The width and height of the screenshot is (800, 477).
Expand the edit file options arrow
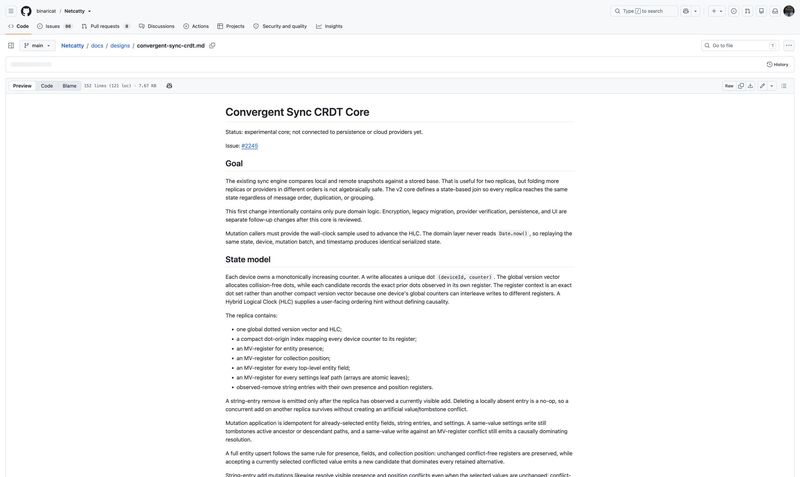point(772,86)
